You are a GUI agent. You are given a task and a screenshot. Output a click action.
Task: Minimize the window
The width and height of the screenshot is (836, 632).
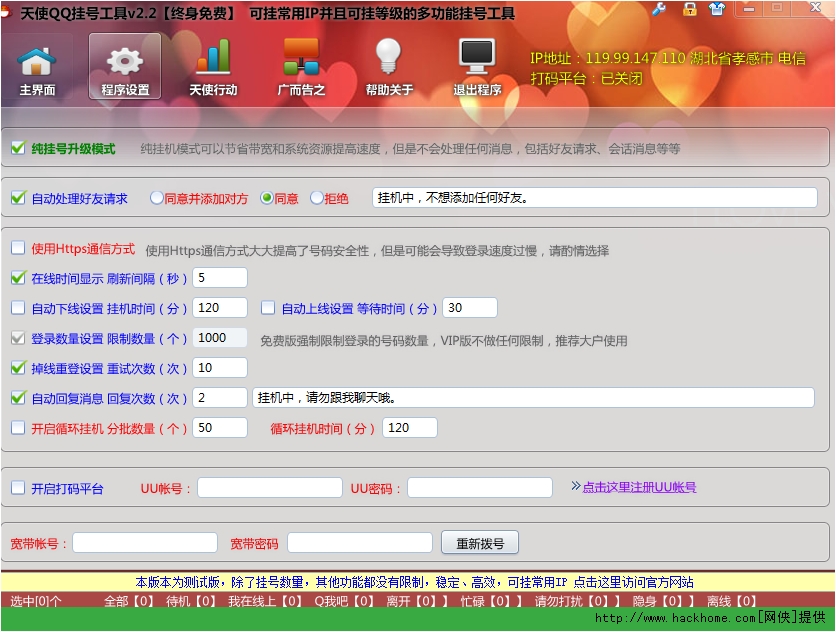[x=749, y=9]
